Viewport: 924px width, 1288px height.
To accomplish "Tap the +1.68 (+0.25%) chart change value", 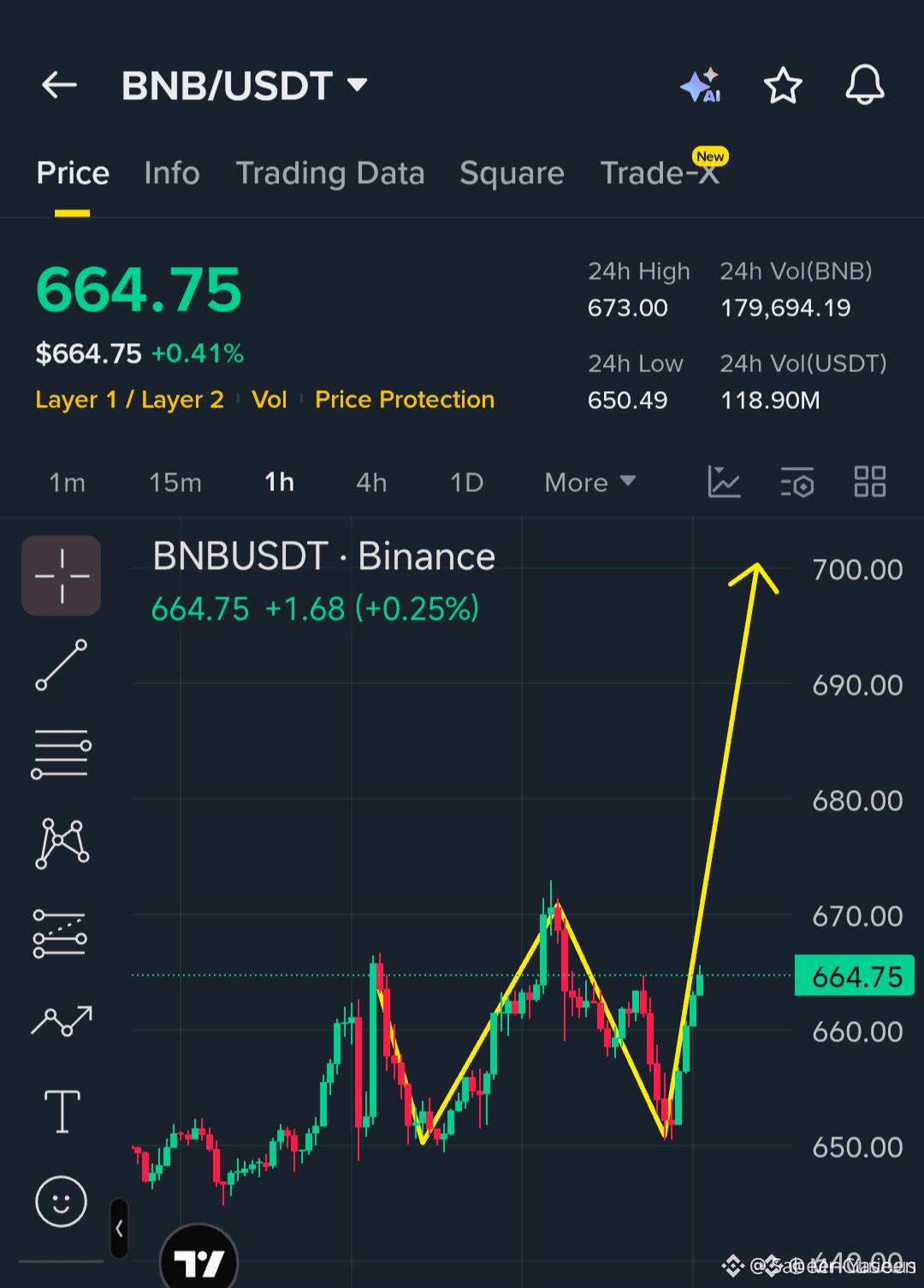I will [x=372, y=609].
